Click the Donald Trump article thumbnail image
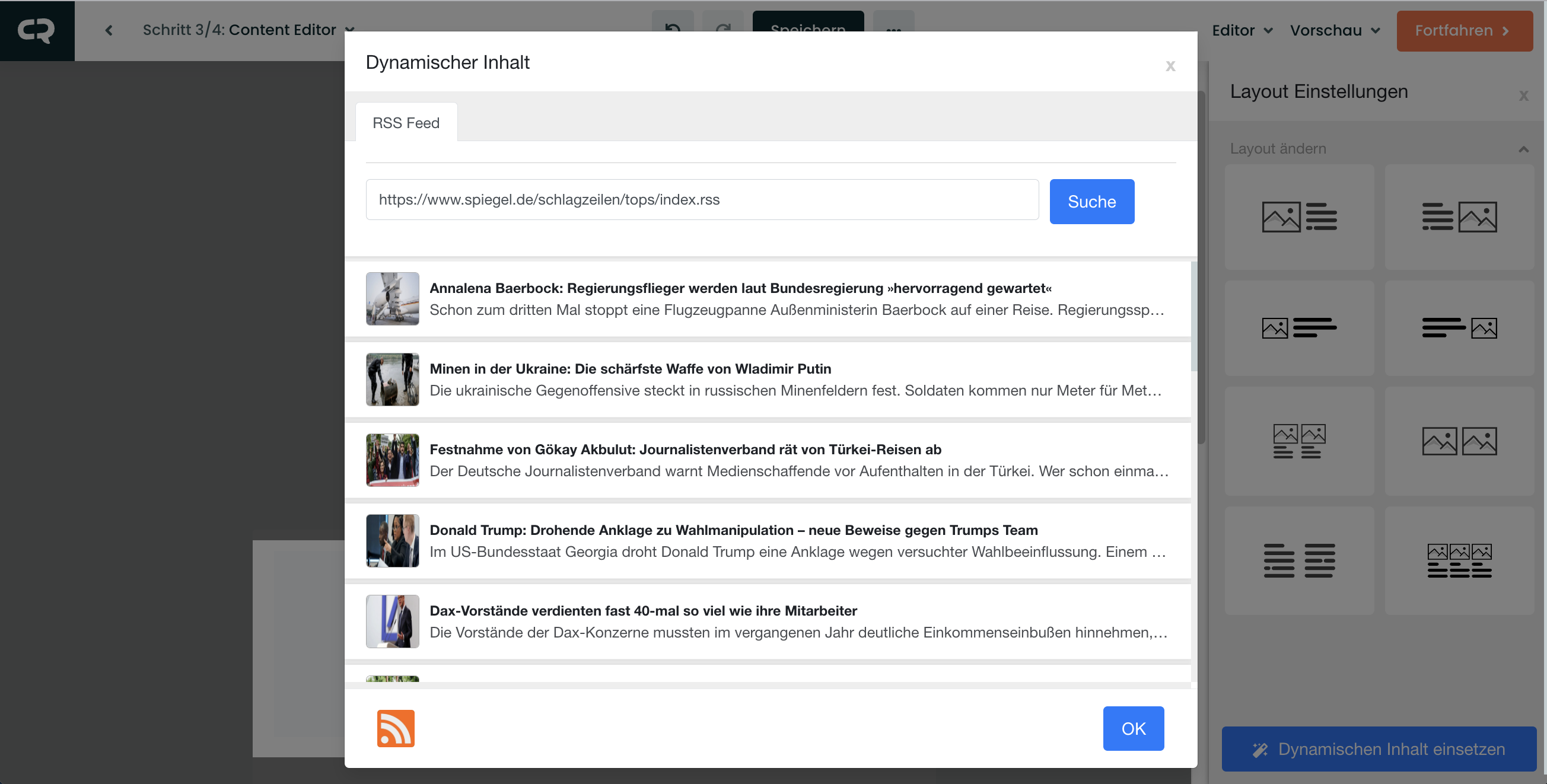Screen dimensions: 1547x784 392,540
